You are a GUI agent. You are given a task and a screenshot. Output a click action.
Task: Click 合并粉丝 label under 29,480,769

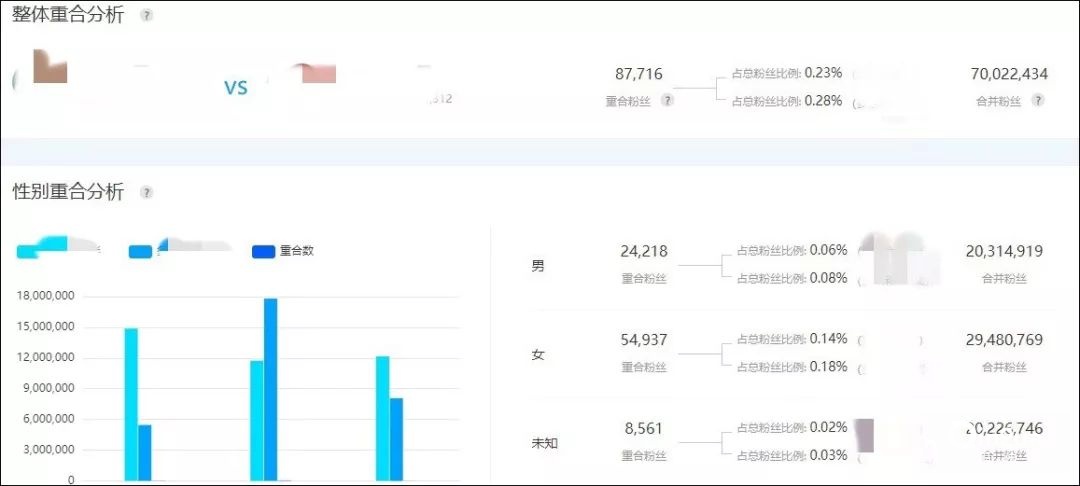pos(1004,368)
